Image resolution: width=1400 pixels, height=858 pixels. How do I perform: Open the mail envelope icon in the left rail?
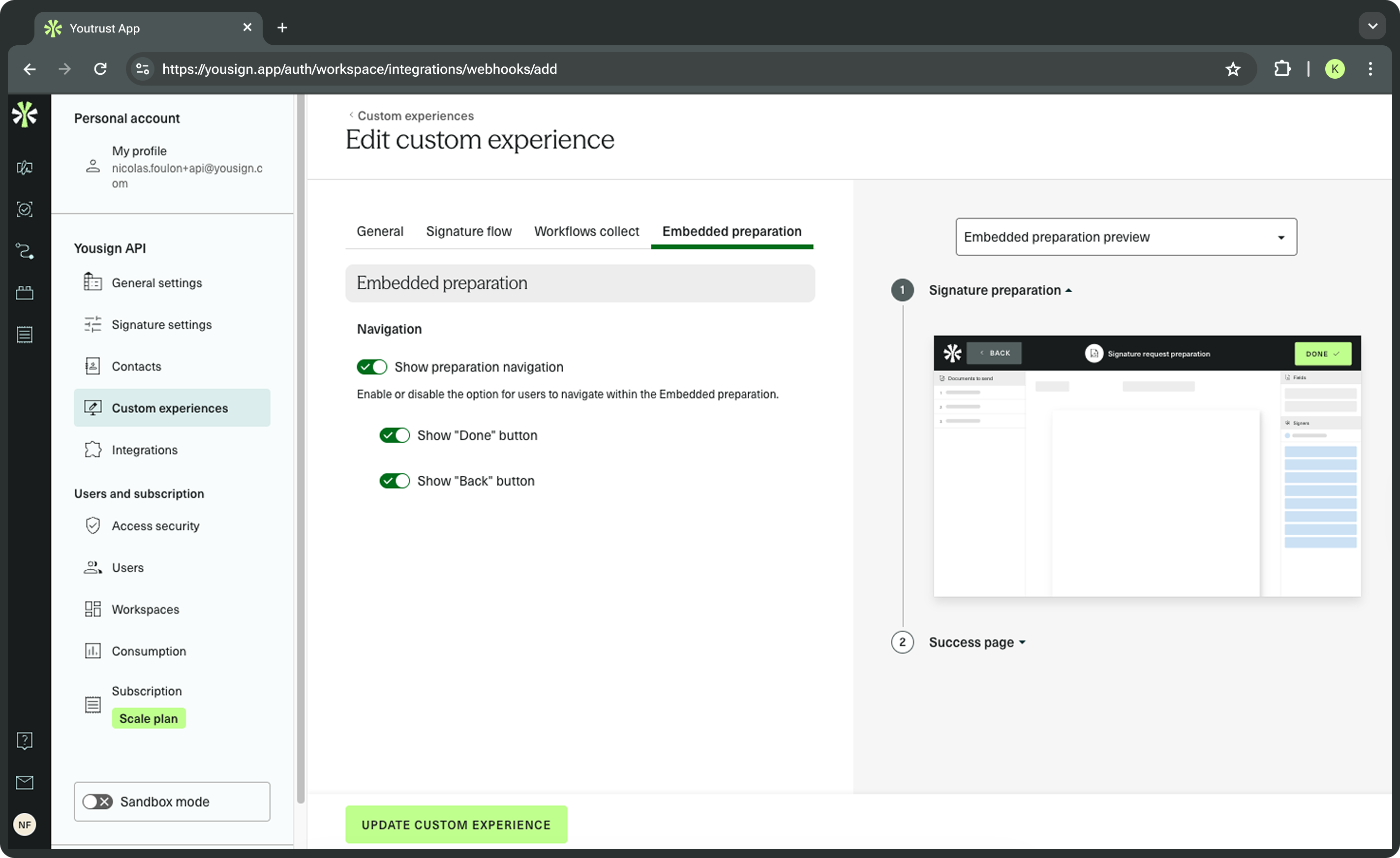(x=25, y=782)
